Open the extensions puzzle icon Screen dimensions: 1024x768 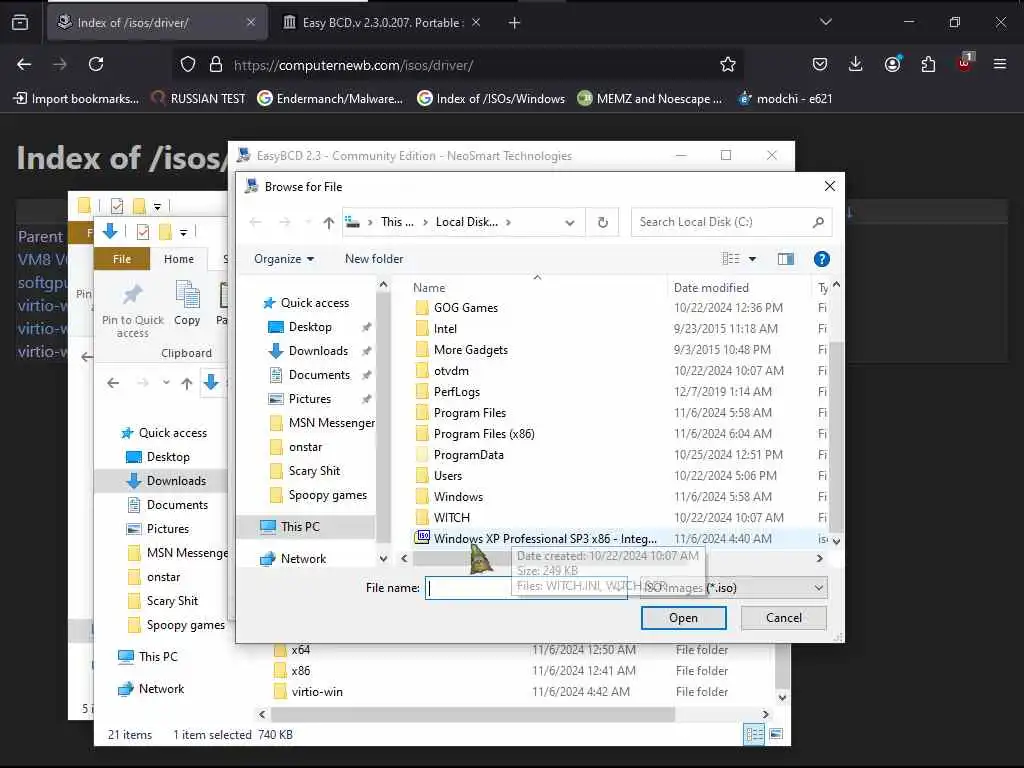tap(928, 64)
